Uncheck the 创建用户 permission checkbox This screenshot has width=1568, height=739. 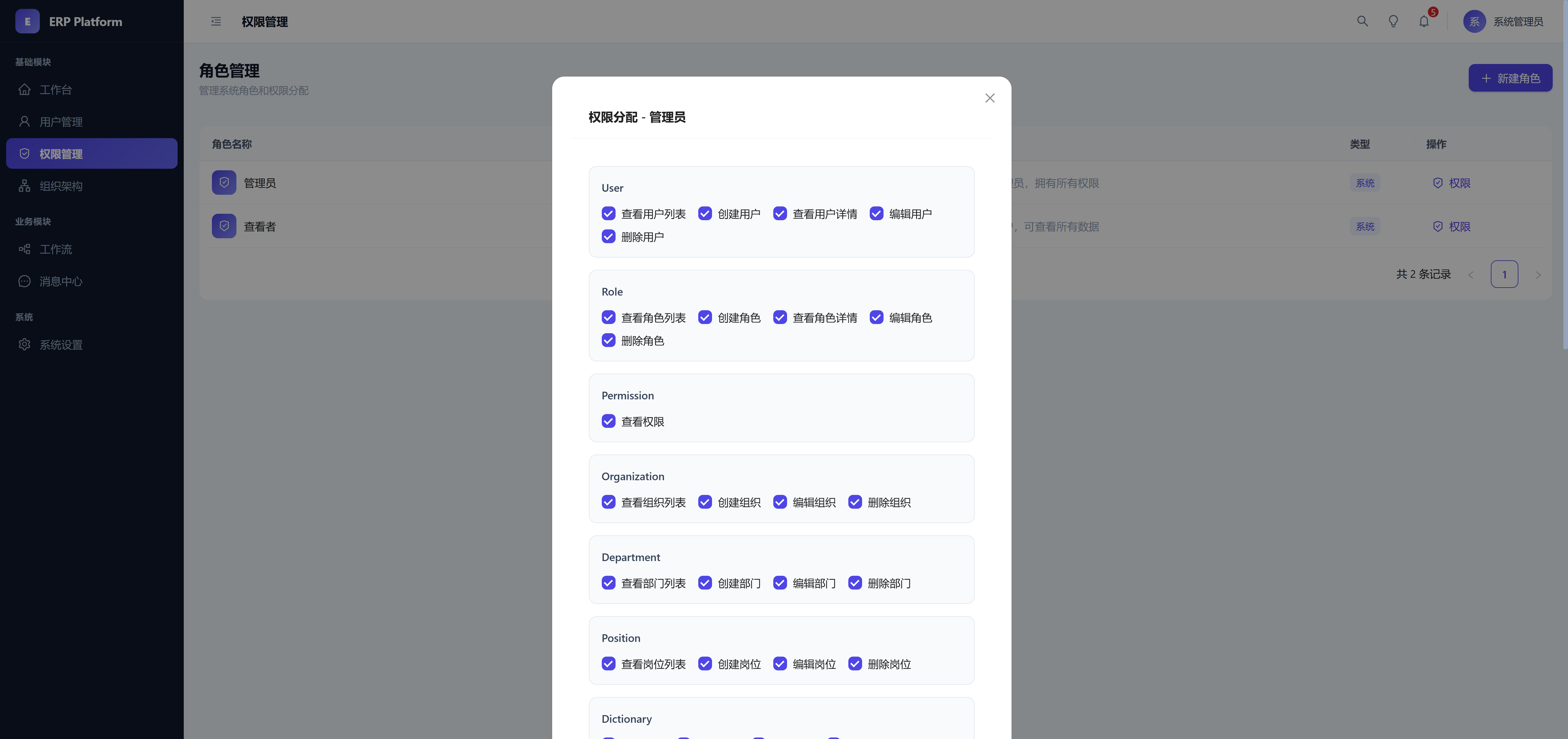point(705,214)
